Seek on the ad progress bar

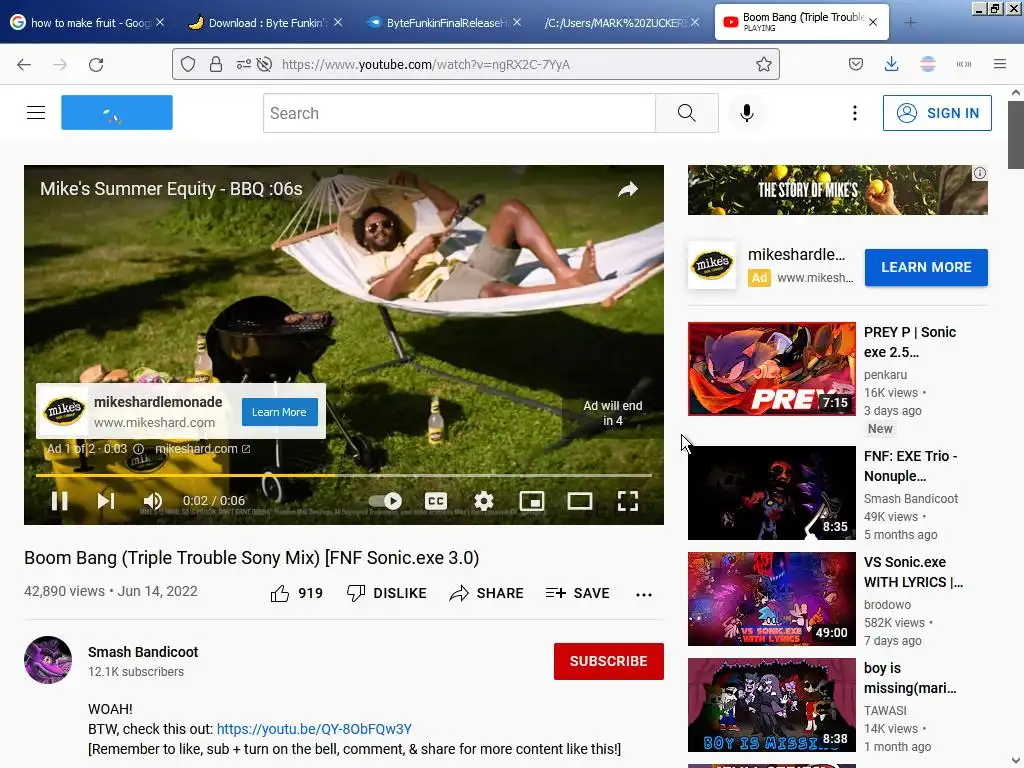coord(344,475)
